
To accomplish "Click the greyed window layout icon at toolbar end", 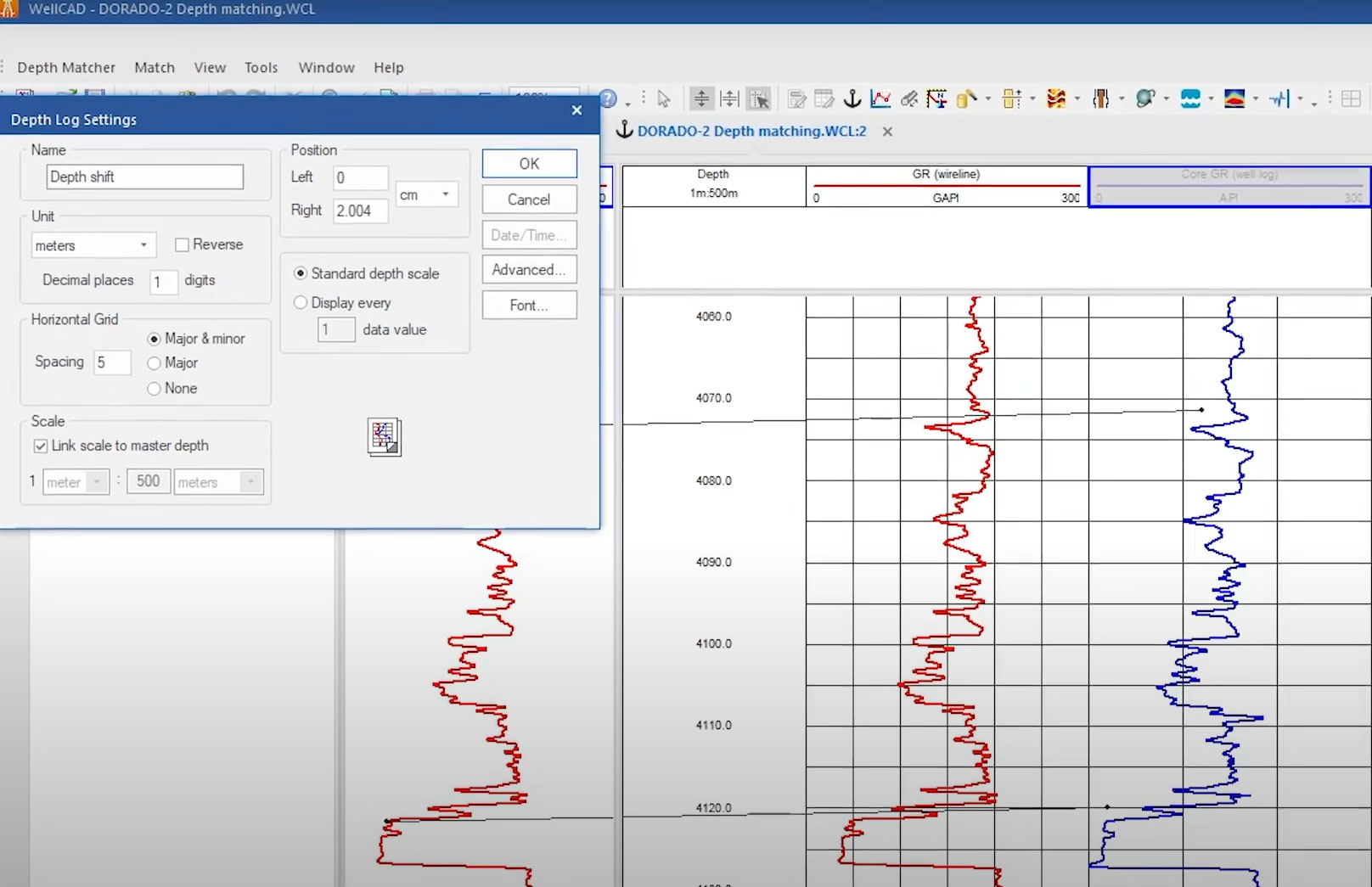I will (x=1351, y=99).
